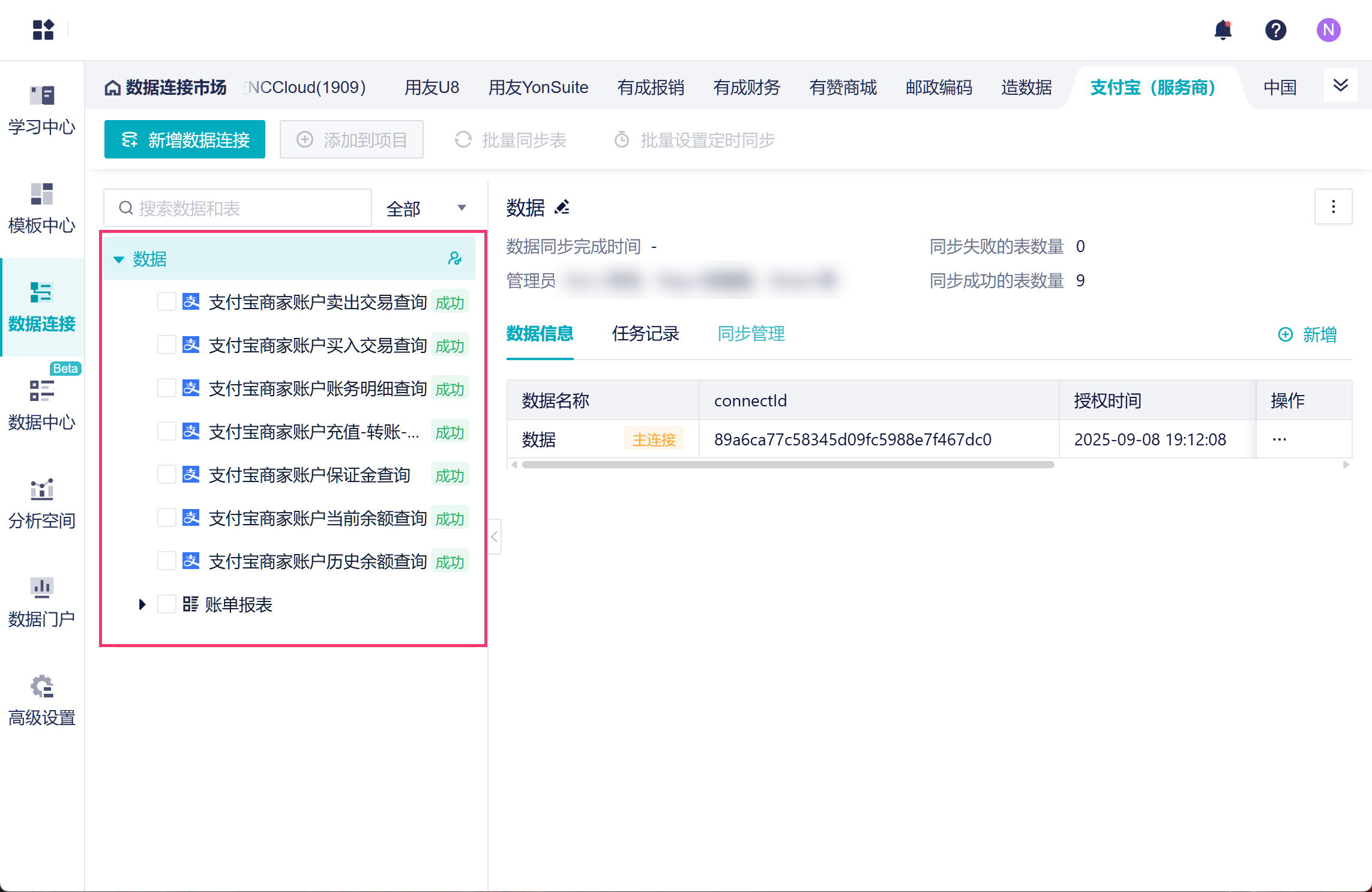Open the app grid launcher icon
This screenshot has width=1372, height=892.
coord(43,29)
